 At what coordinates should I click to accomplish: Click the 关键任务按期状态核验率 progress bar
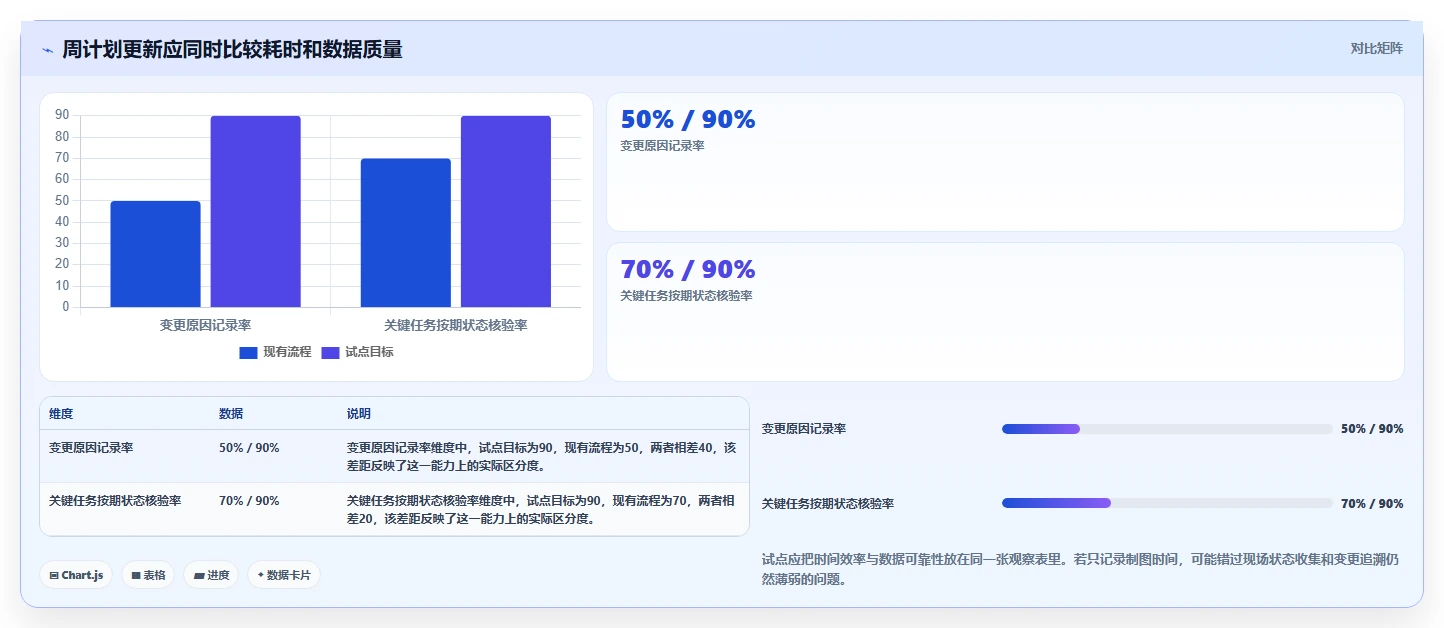pyautogui.click(x=1167, y=503)
